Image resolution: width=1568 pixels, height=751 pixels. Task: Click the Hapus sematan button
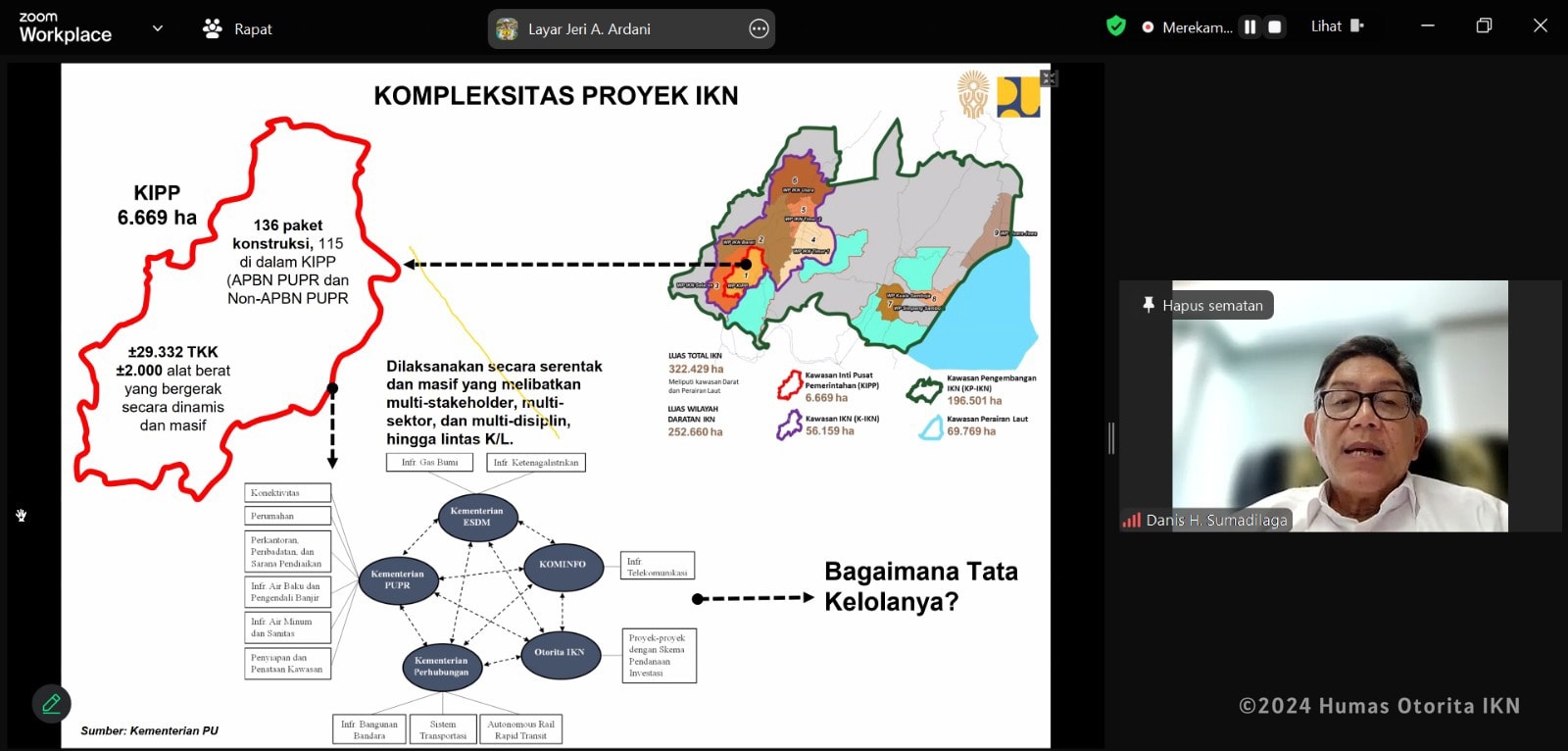pos(1211,305)
